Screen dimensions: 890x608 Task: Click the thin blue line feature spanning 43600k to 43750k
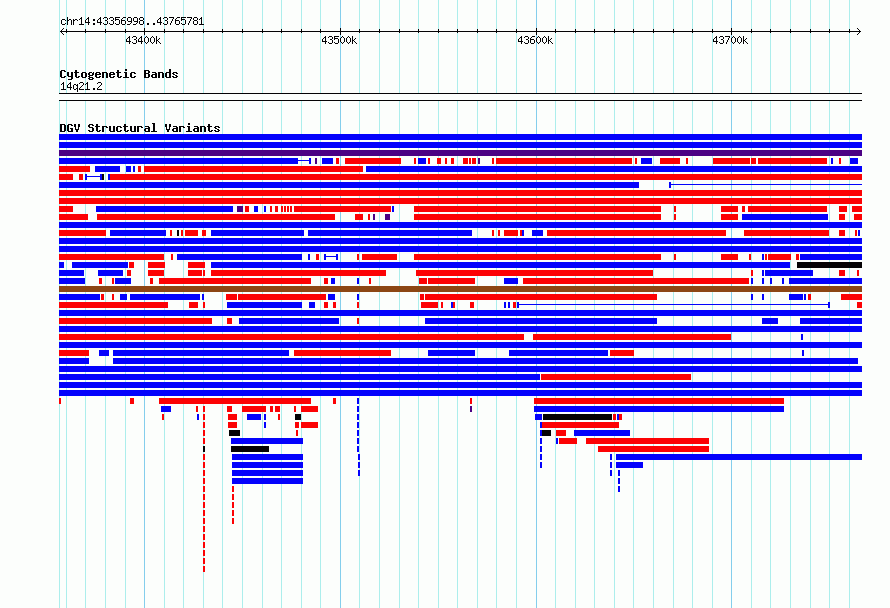tap(673, 305)
